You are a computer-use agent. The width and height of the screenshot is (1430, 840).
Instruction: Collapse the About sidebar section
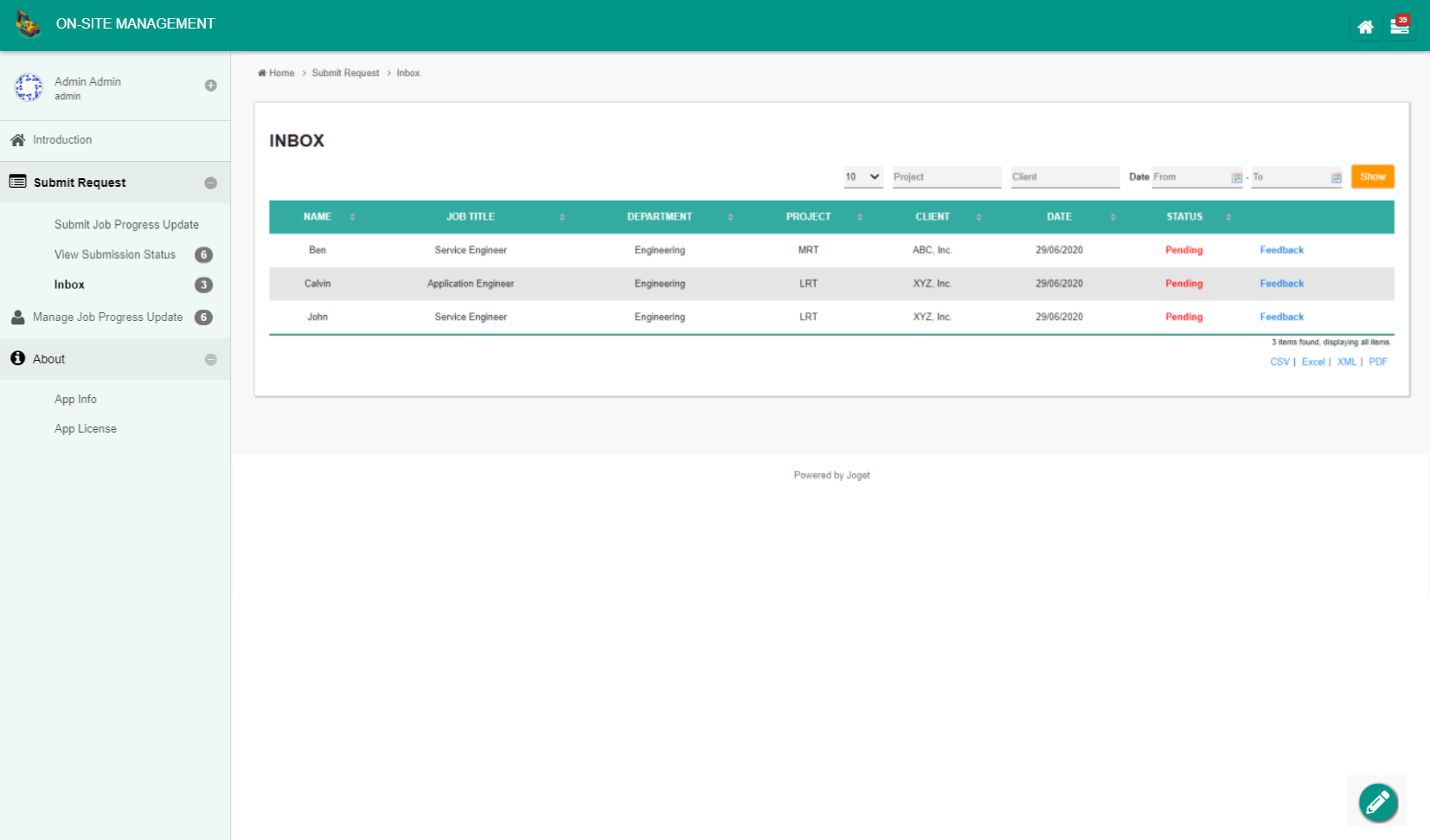pos(210,358)
